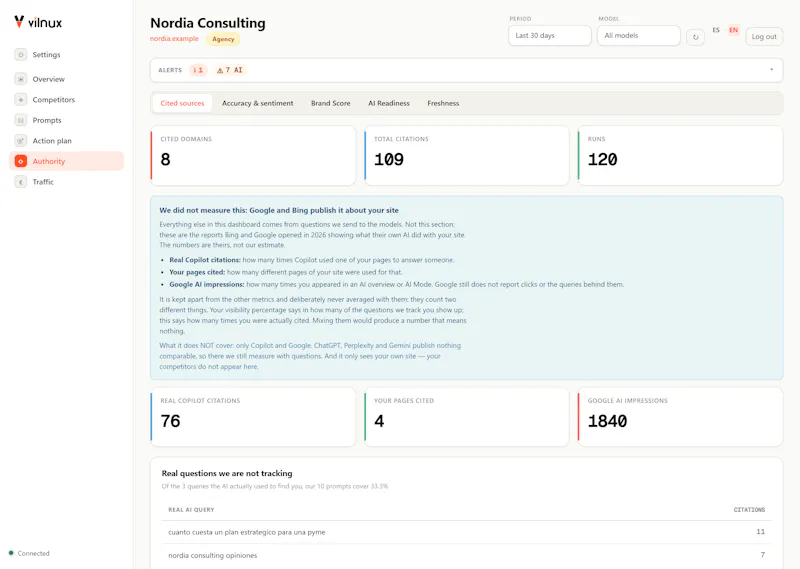Click Real questions we are not tracking heading

click(227, 474)
